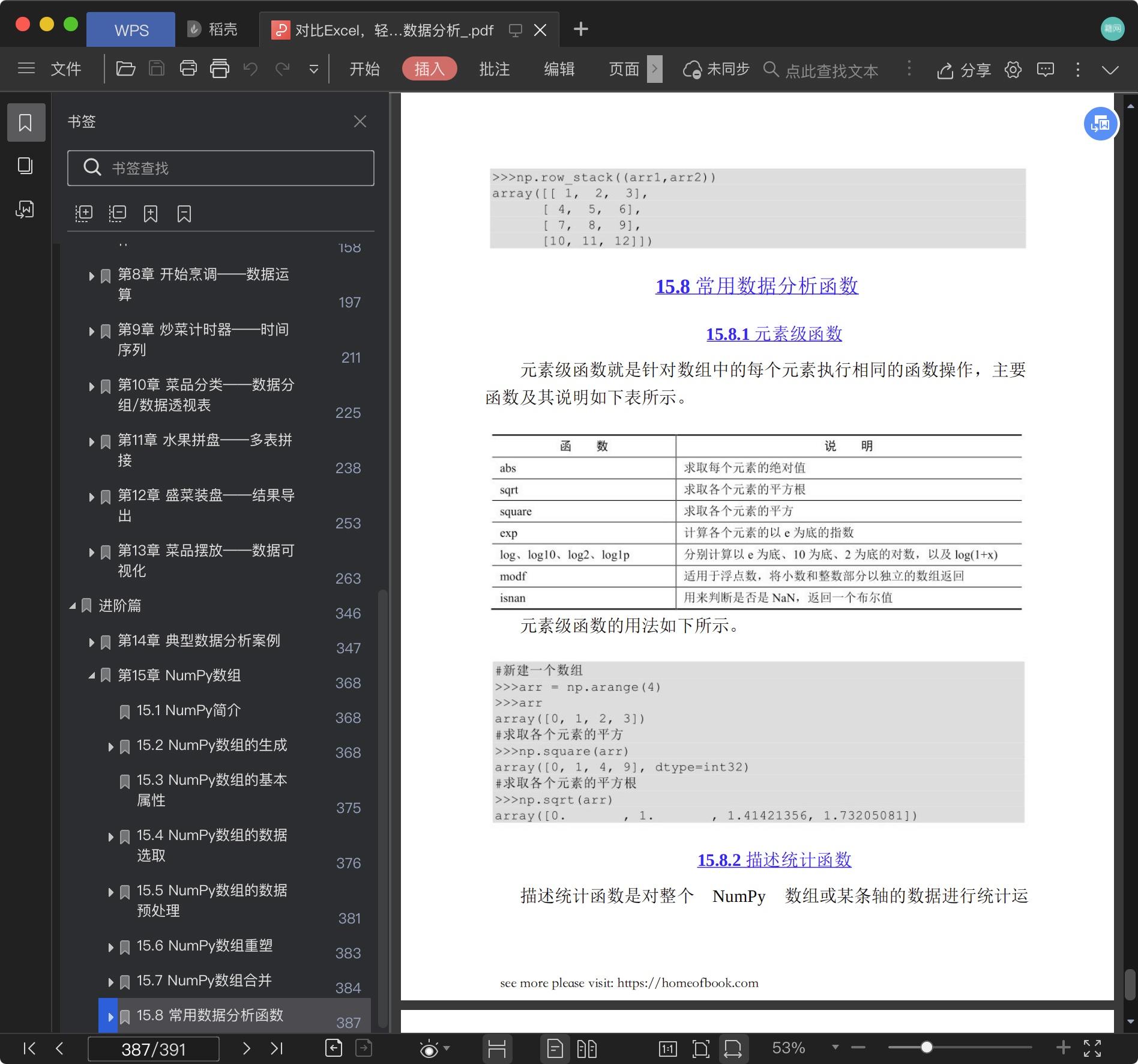Toggle two-page view mode
1138x1064 pixels.
point(586,1048)
